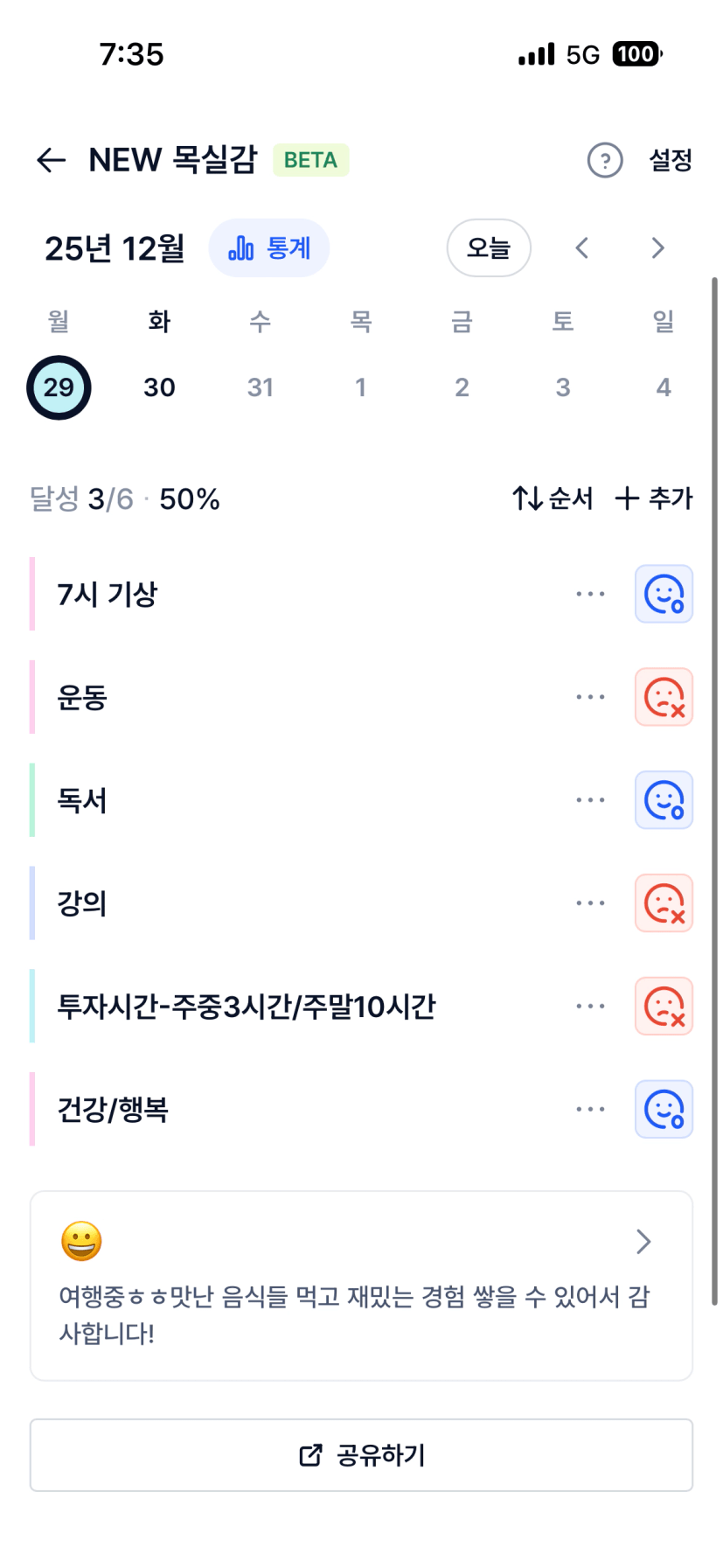This screenshot has width=723, height=1568.
Task: Open the help question mark icon
Action: click(x=605, y=160)
